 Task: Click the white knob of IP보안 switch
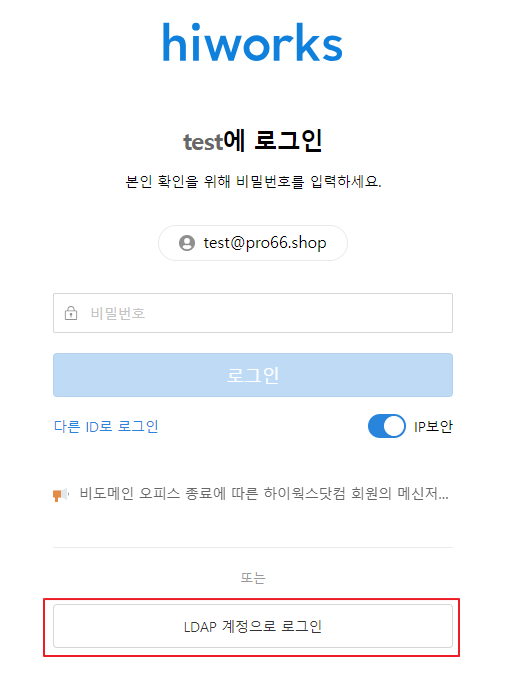coord(394,426)
